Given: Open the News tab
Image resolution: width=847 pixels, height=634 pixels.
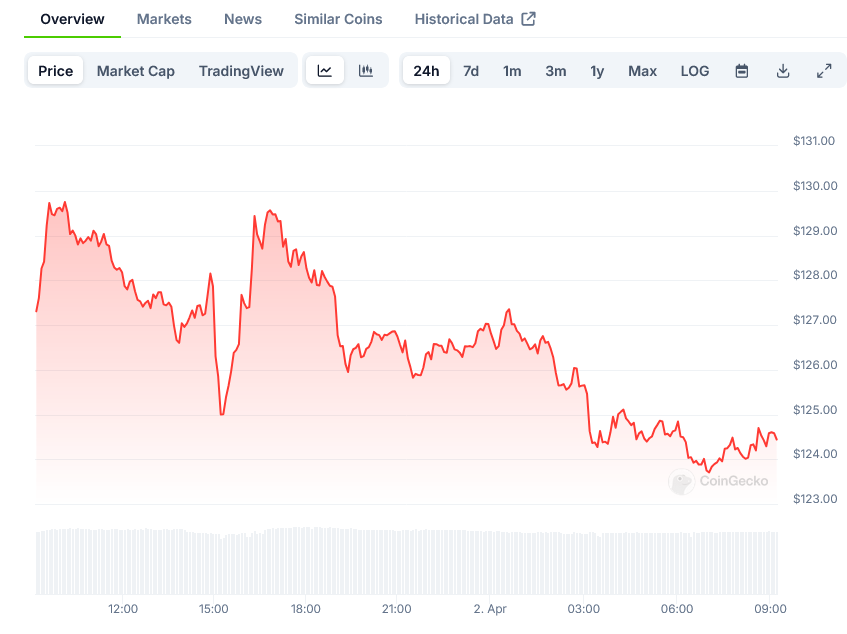Looking at the screenshot, I should (242, 18).
